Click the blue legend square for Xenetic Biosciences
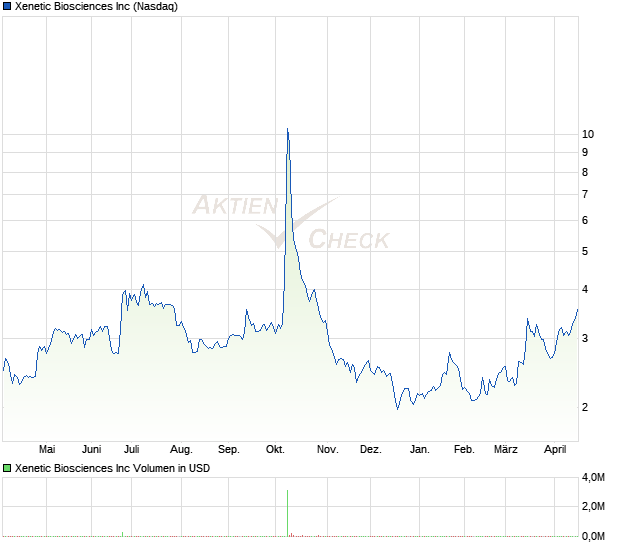620x546 pixels. pyautogui.click(x=7, y=6)
